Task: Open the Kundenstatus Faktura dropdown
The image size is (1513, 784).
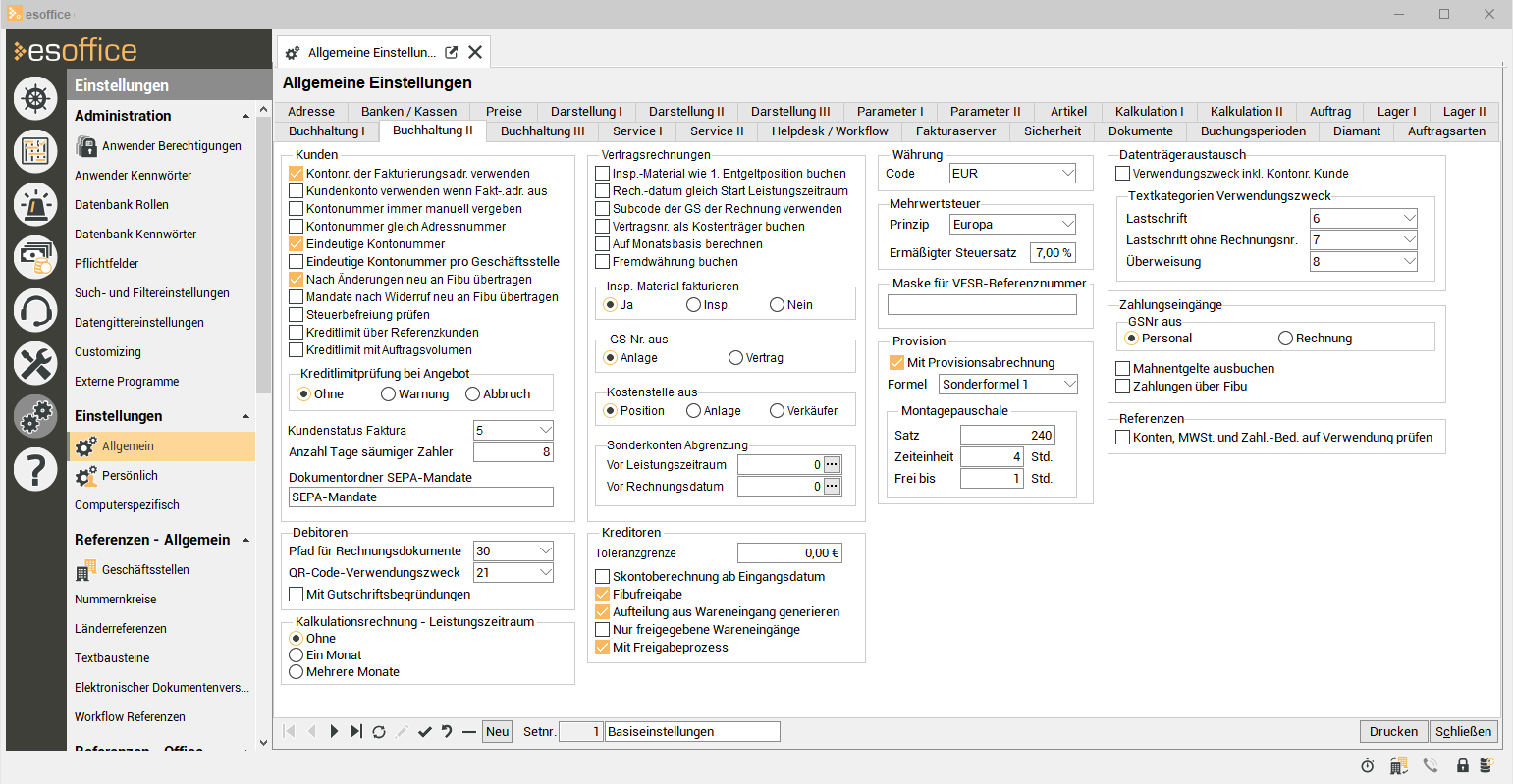Action: [546, 431]
